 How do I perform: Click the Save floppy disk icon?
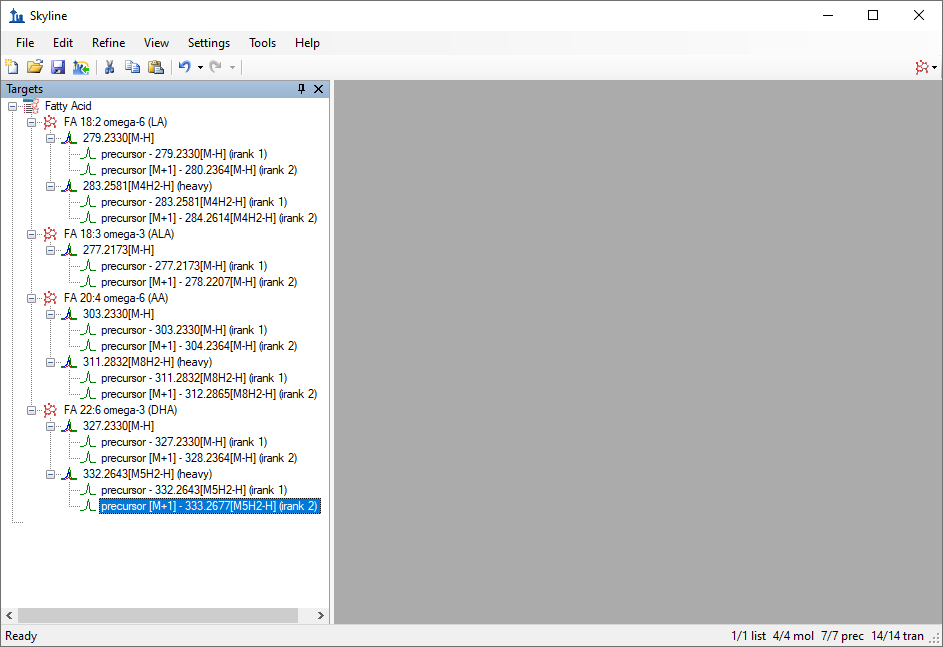58,67
